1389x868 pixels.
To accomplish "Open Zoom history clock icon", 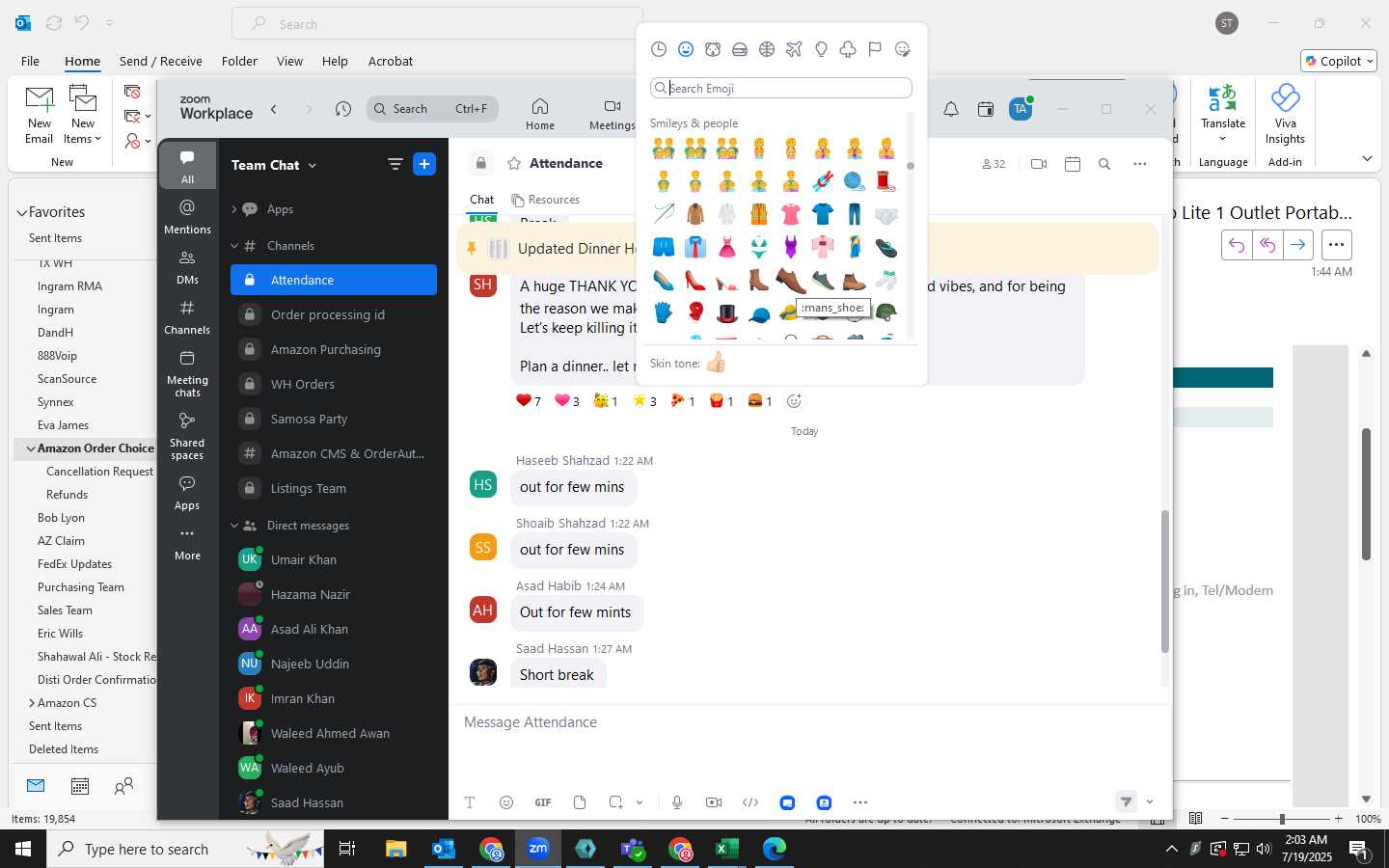I will coord(343,109).
